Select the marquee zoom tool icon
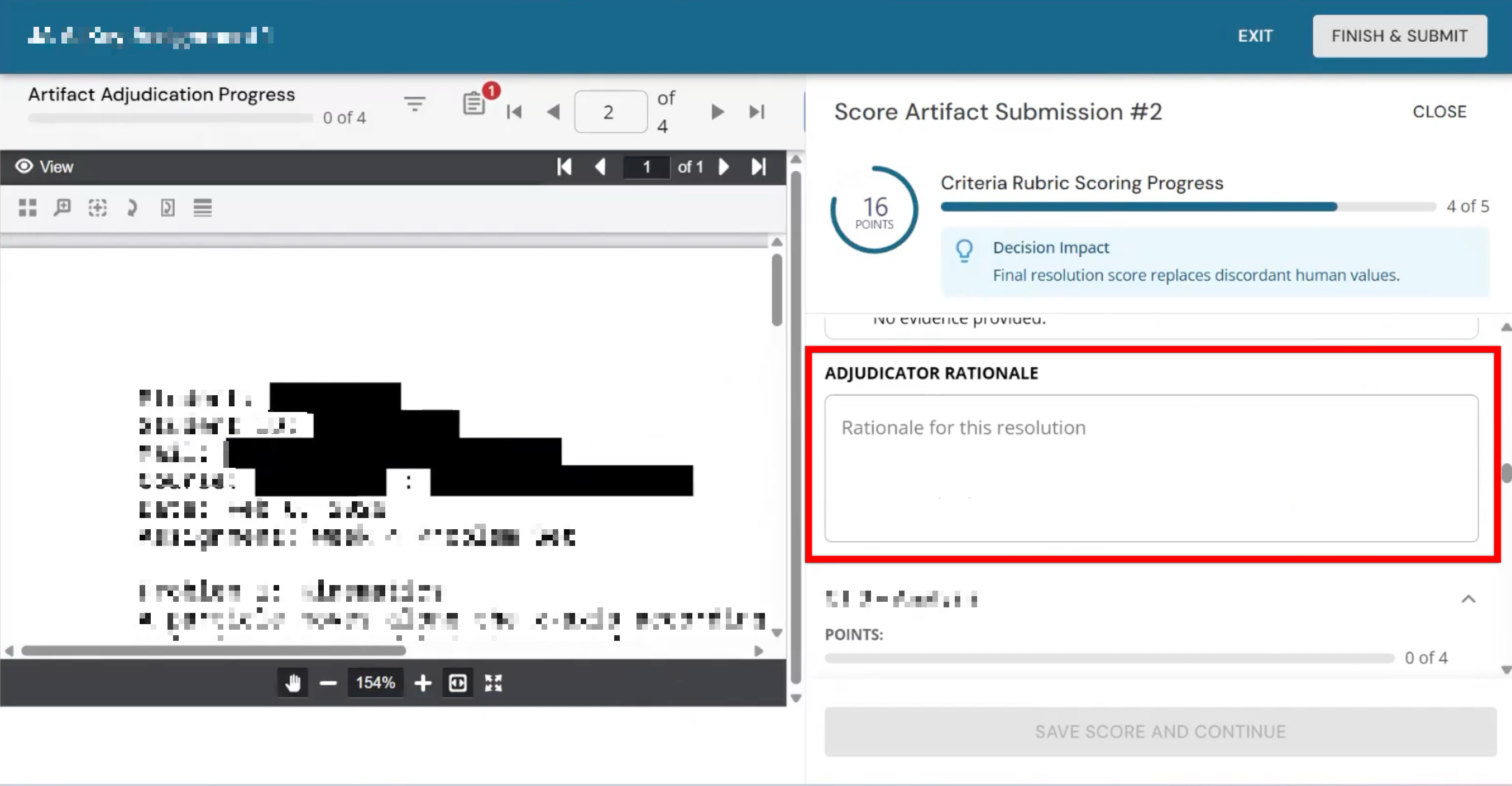 98,208
